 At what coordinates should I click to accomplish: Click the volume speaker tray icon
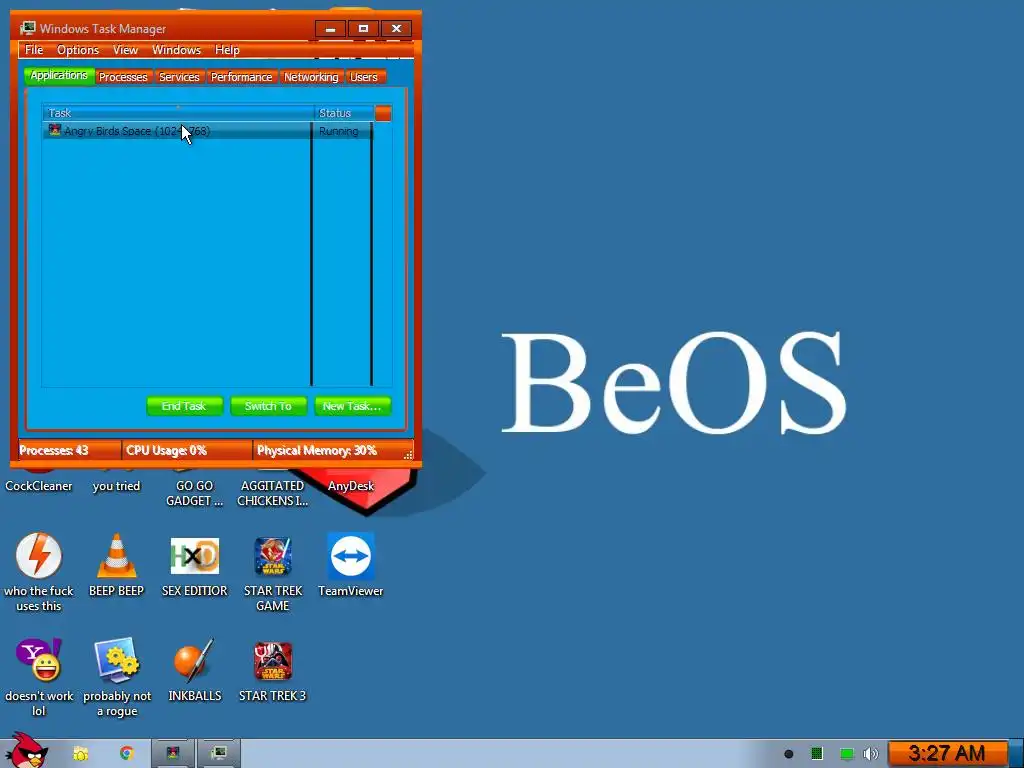(x=871, y=754)
